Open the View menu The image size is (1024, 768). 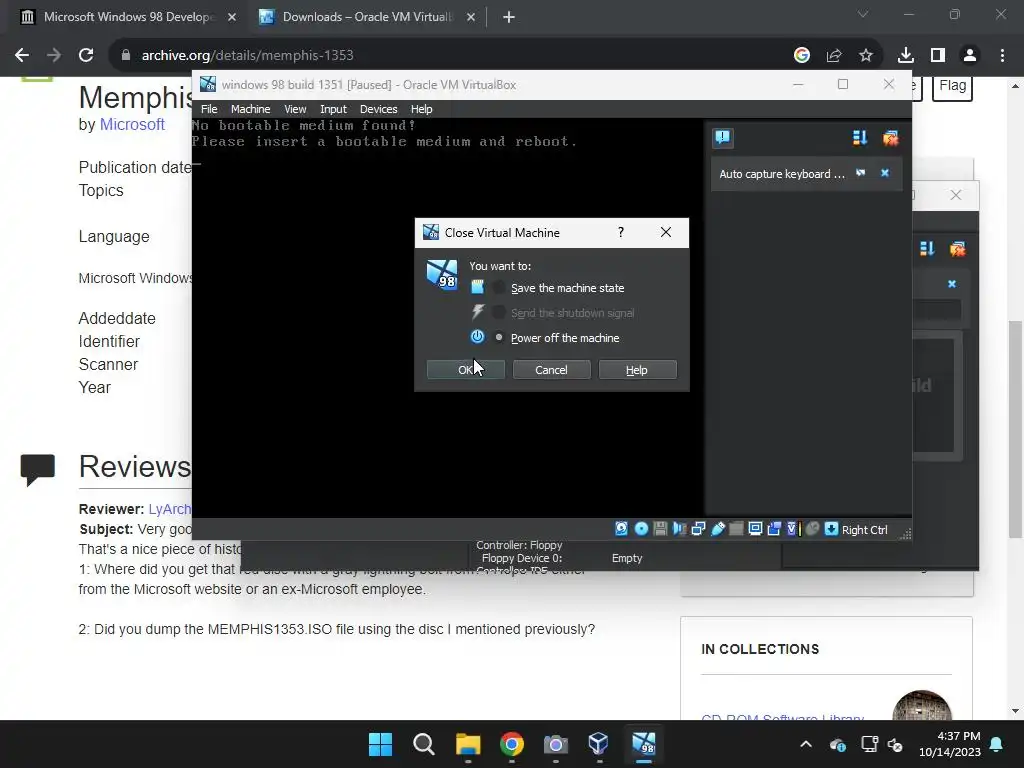[x=295, y=109]
